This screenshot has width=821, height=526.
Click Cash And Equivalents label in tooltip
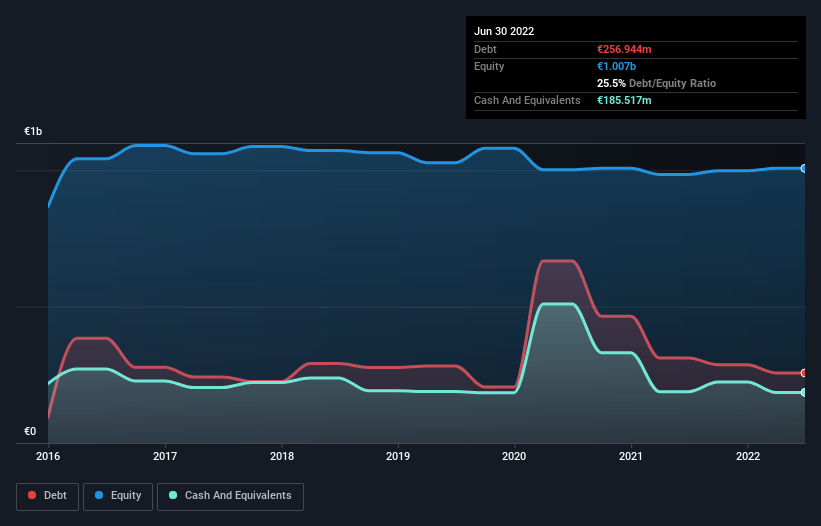527,100
